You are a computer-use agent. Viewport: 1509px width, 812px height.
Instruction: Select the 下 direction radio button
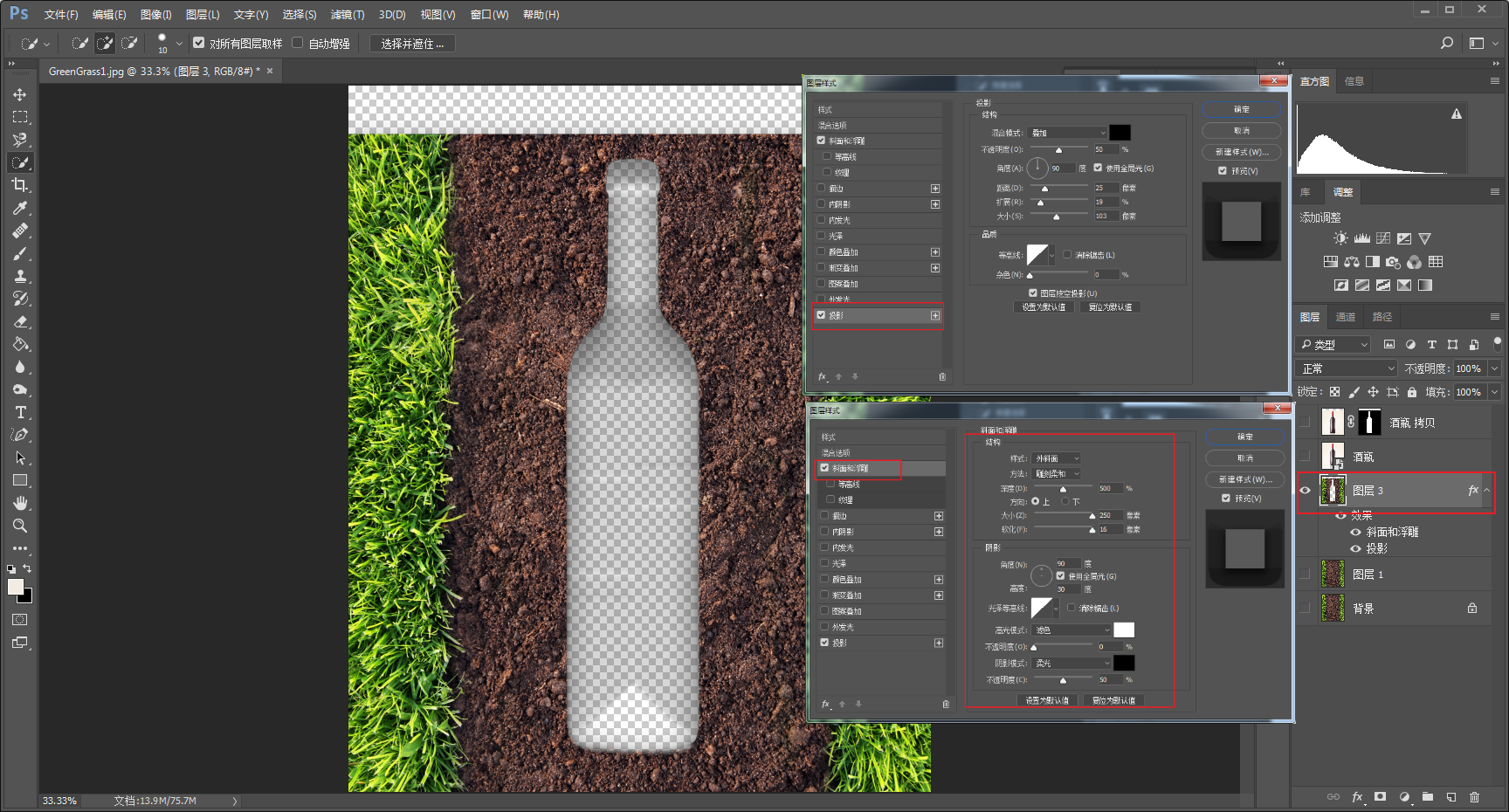tap(1065, 501)
